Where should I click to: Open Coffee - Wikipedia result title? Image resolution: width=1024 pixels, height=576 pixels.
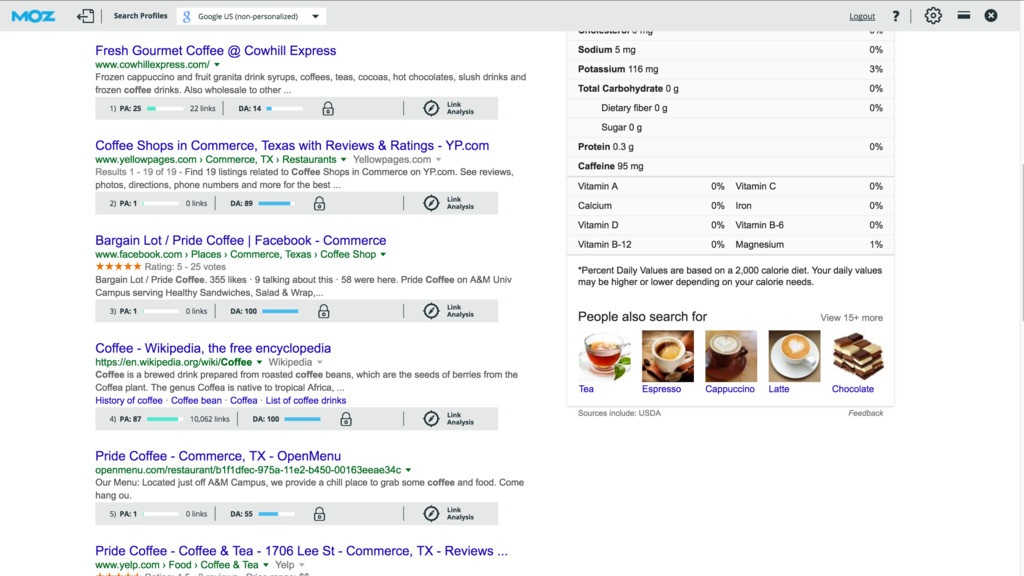[x=213, y=348]
